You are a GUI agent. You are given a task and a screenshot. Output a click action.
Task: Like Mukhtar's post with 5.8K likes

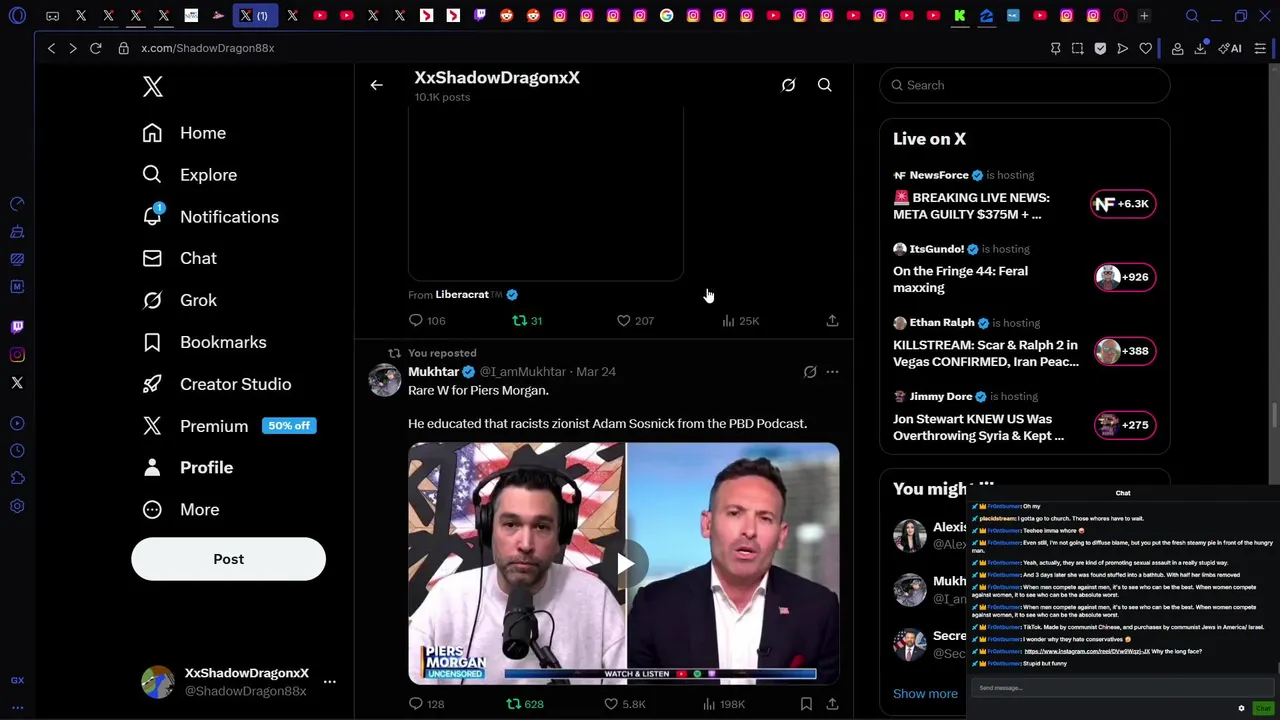pos(625,705)
